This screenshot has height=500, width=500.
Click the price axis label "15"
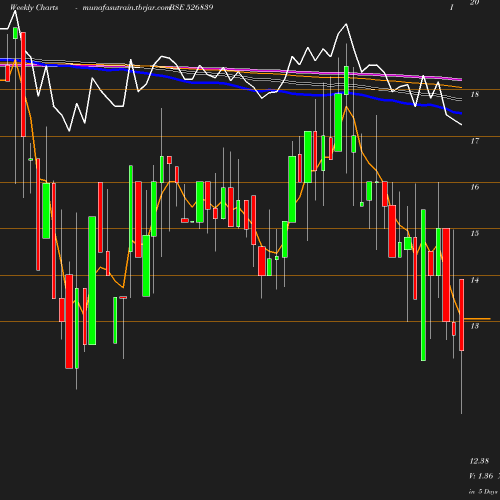click(x=475, y=233)
